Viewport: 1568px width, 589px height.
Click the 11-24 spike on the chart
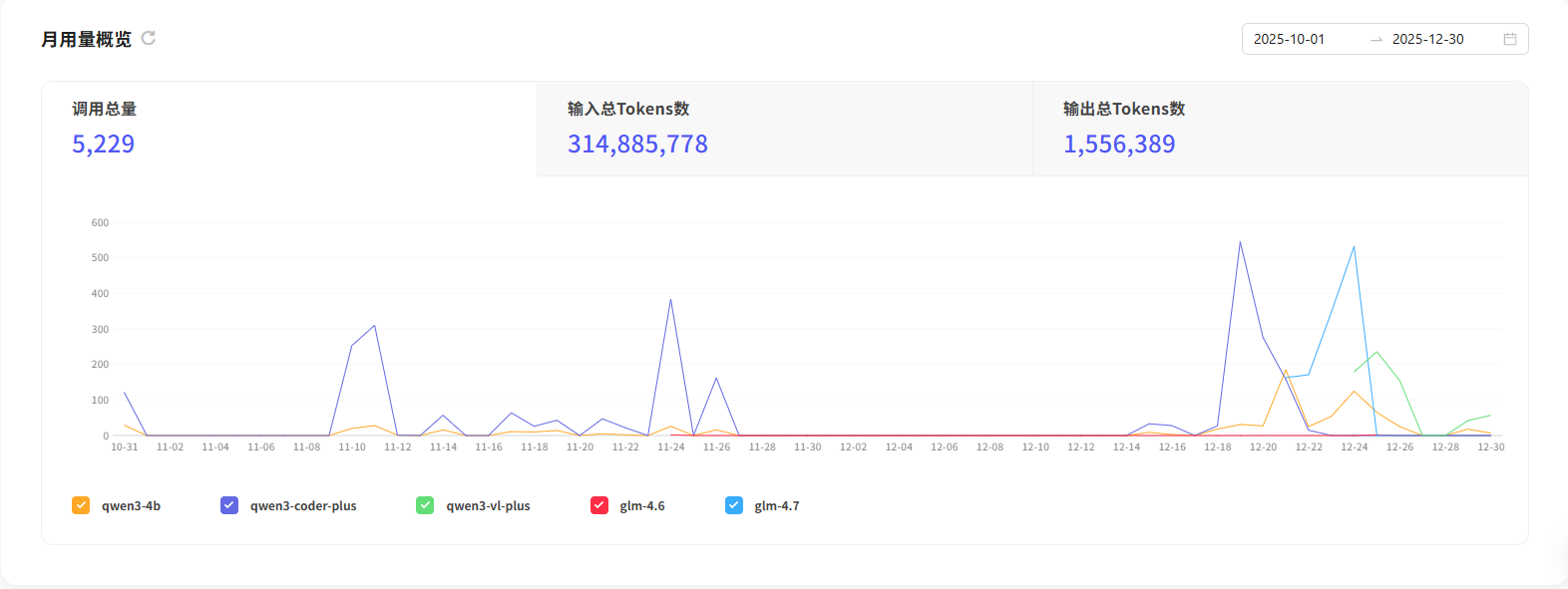click(x=670, y=300)
